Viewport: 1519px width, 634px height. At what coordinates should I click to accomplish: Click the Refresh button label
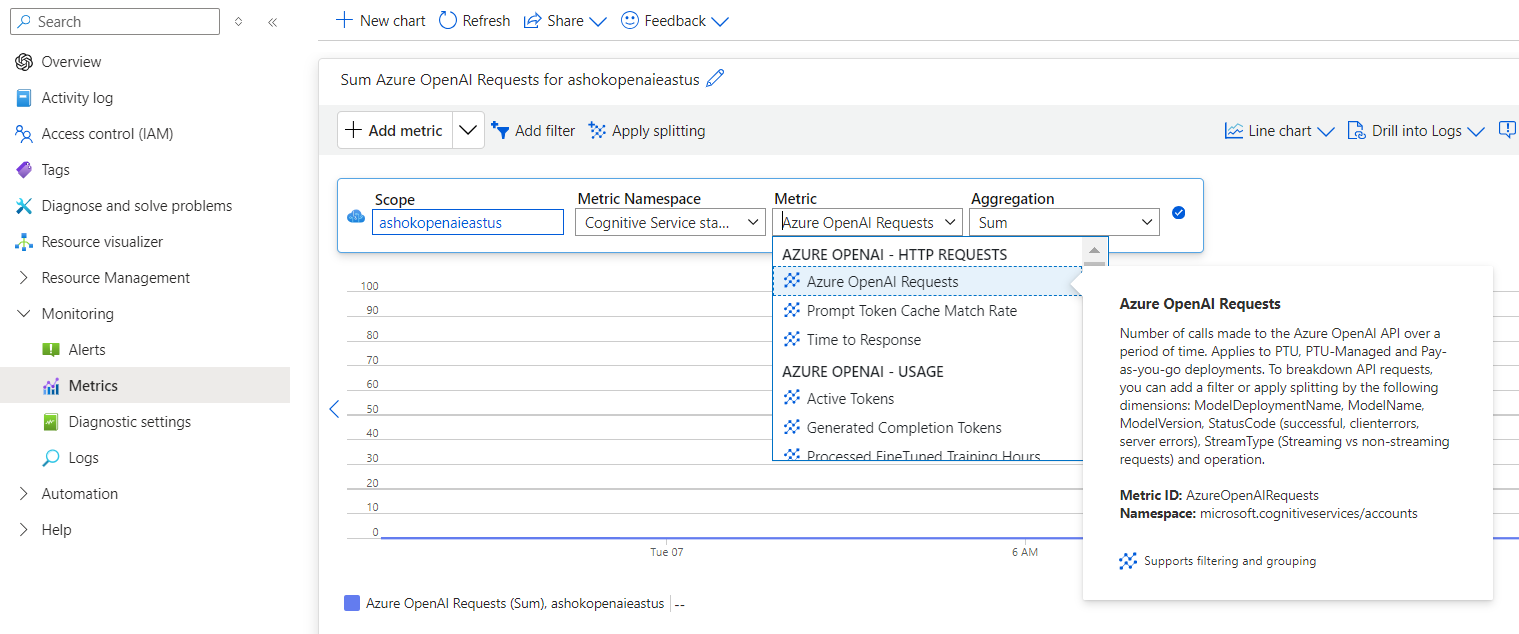pyautogui.click(x=486, y=20)
